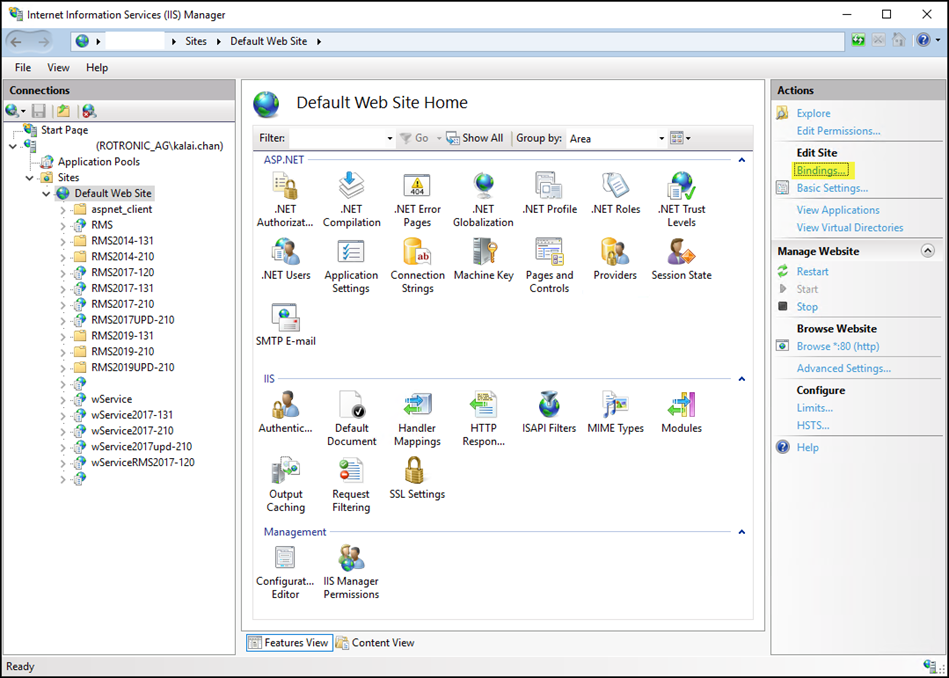Open the Authentication feature icon
This screenshot has width=949, height=678.
click(x=285, y=412)
